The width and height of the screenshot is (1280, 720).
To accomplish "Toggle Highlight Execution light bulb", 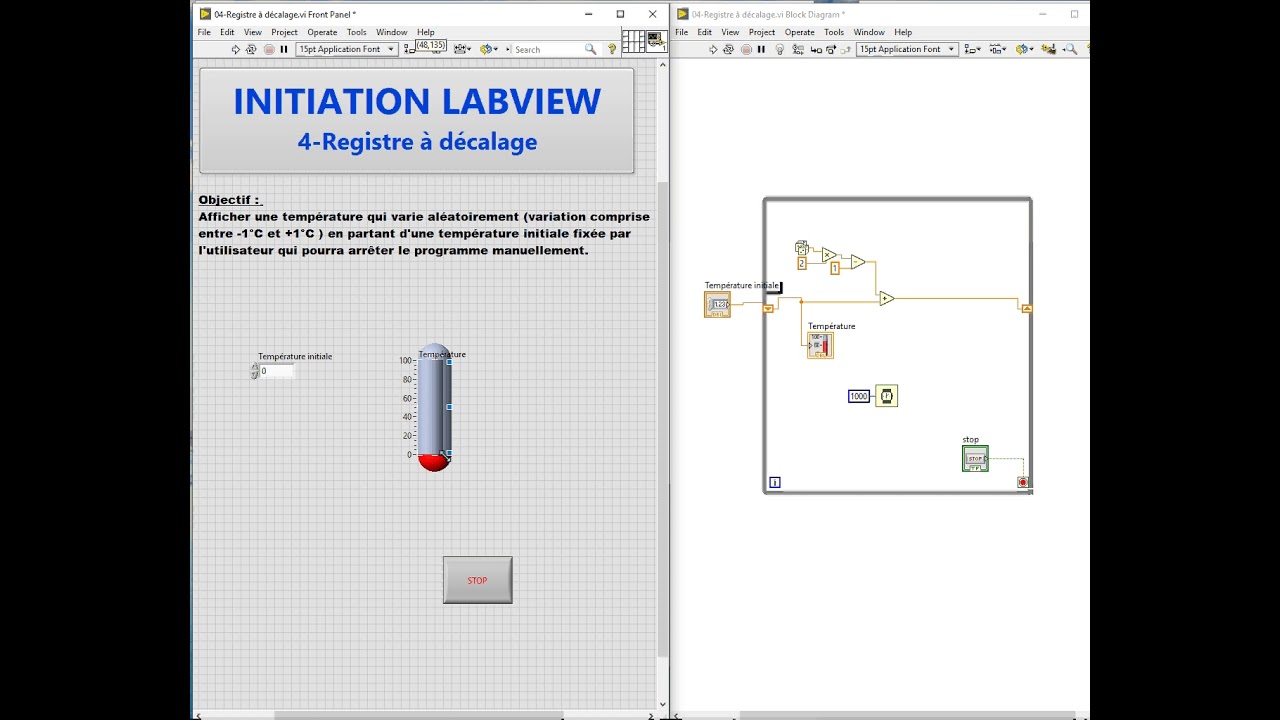I will pos(780,49).
